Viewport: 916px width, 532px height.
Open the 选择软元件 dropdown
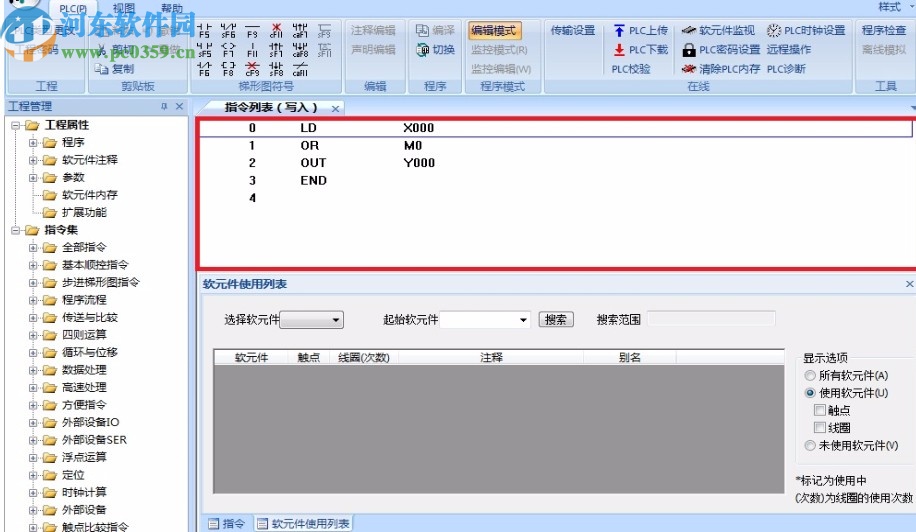click(311, 319)
